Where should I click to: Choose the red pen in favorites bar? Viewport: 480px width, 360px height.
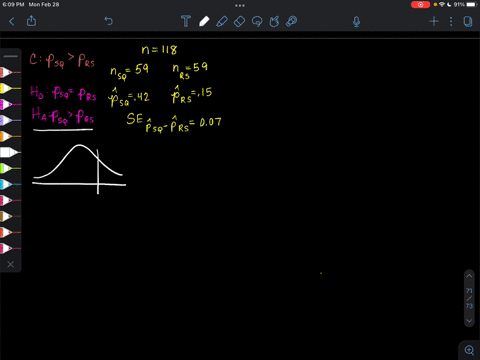tap(10, 72)
